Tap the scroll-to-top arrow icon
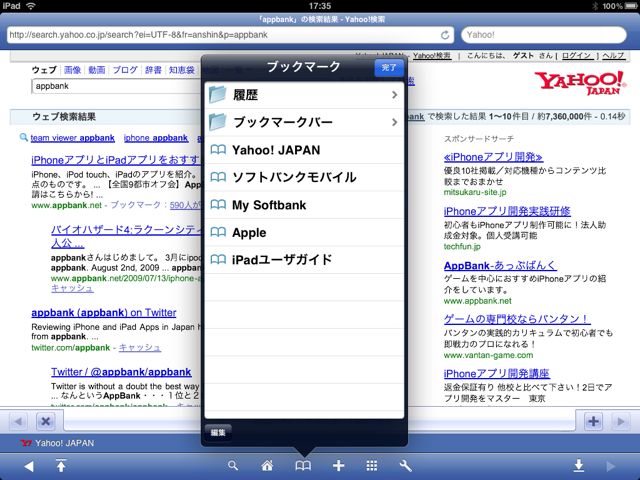Image resolution: width=640 pixels, height=480 pixels. [61, 465]
